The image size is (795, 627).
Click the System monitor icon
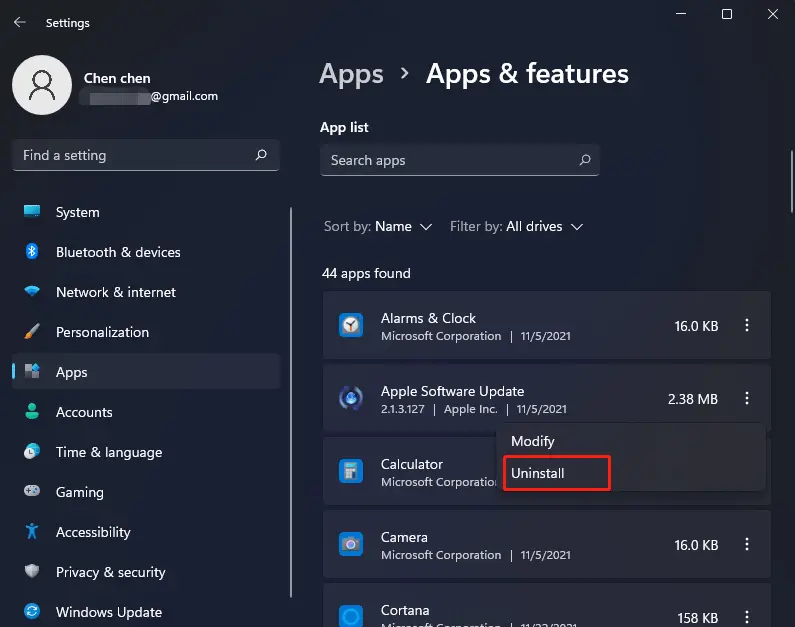click(32, 211)
